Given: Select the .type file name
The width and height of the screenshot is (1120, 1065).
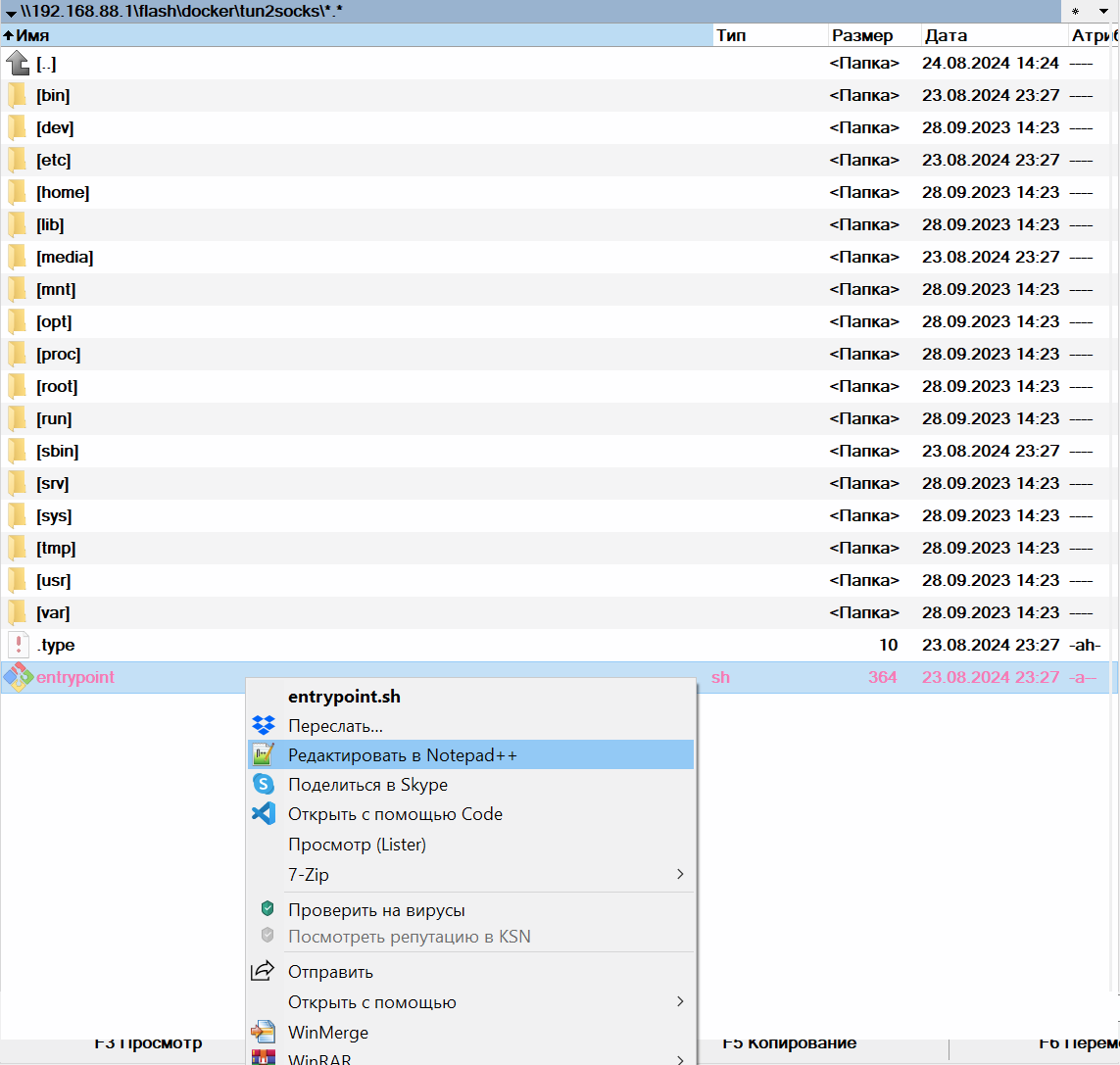Looking at the screenshot, I should pos(56,645).
